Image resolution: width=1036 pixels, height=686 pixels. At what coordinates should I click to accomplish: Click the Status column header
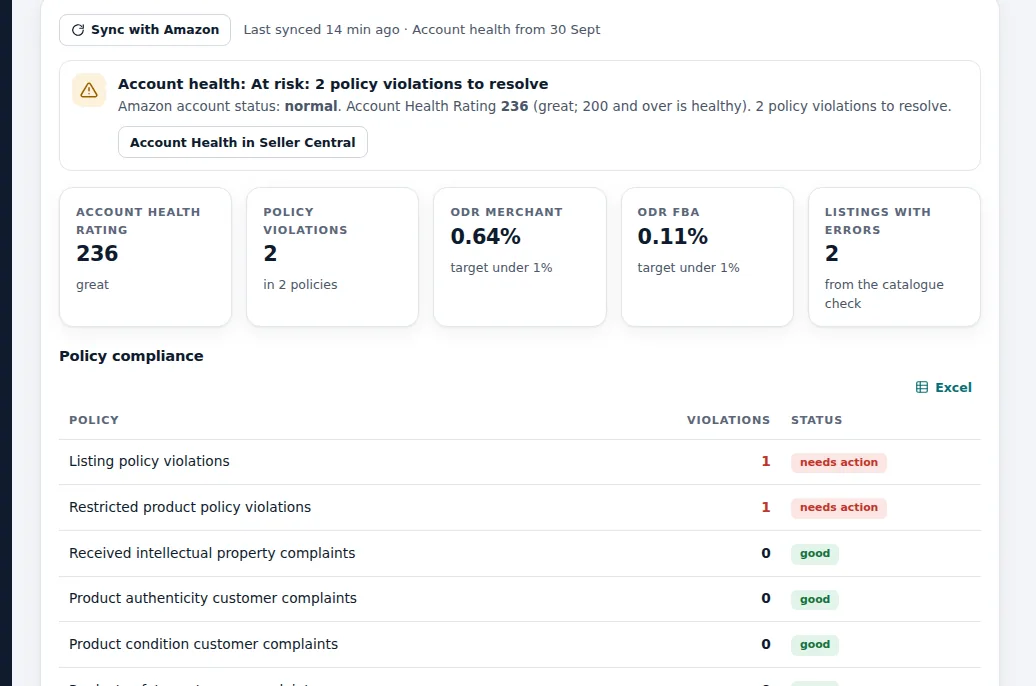point(817,420)
